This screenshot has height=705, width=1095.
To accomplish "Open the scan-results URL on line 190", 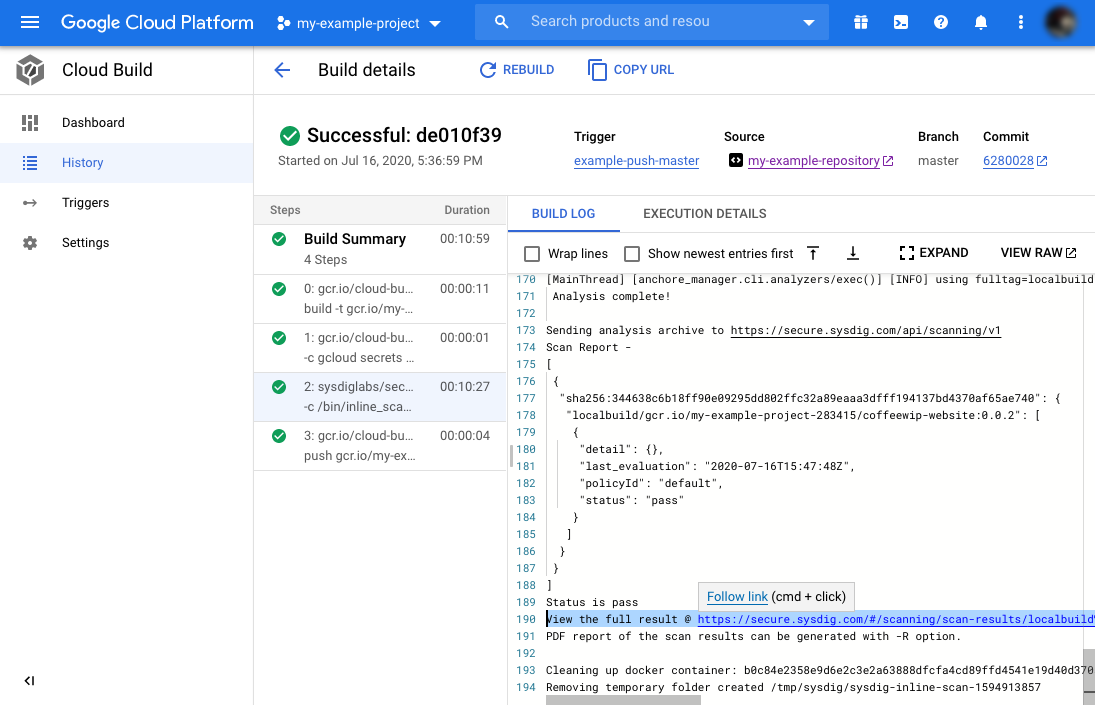I will pos(895,619).
